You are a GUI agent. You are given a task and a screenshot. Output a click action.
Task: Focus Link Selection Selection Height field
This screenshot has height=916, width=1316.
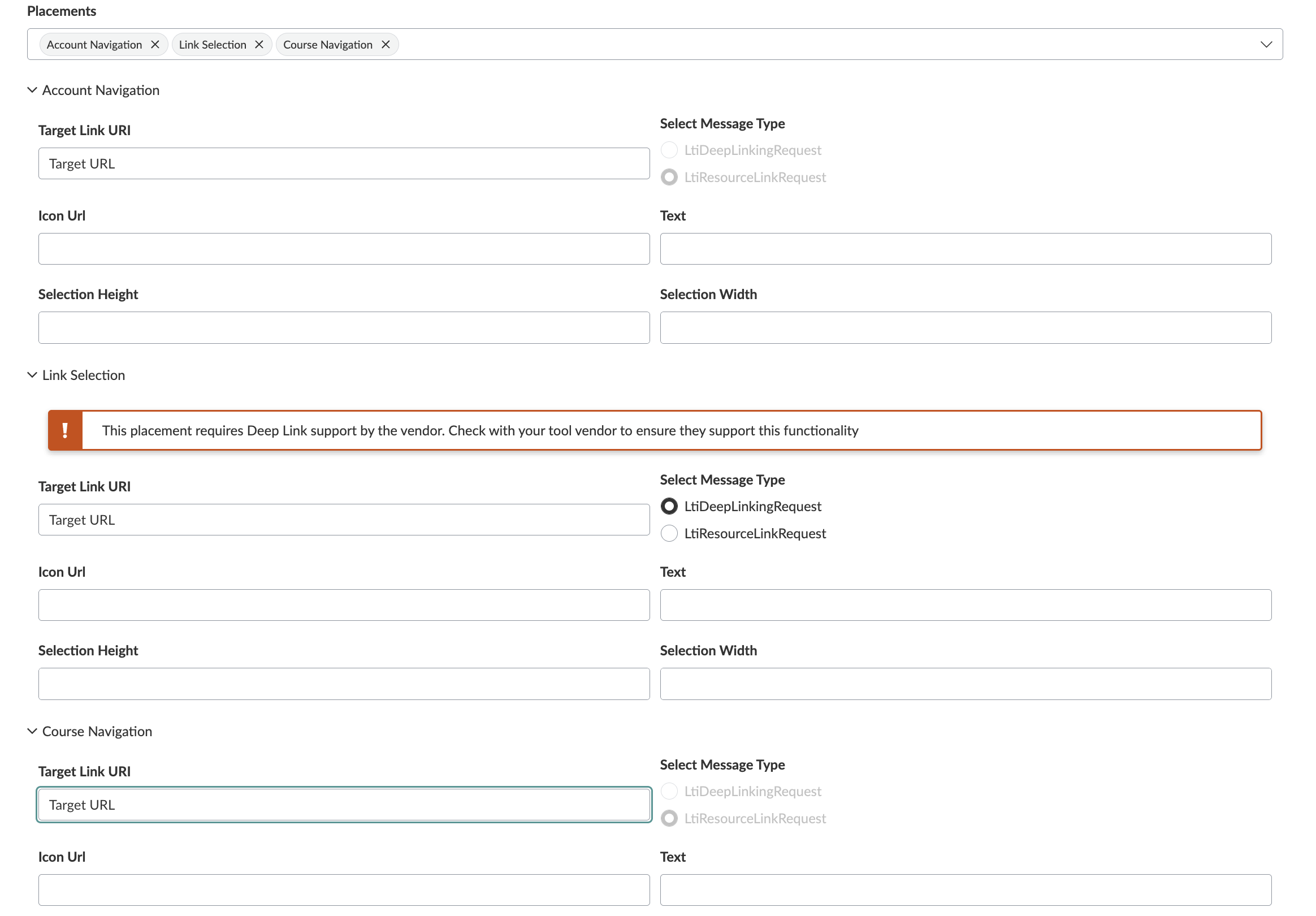pyautogui.click(x=344, y=684)
